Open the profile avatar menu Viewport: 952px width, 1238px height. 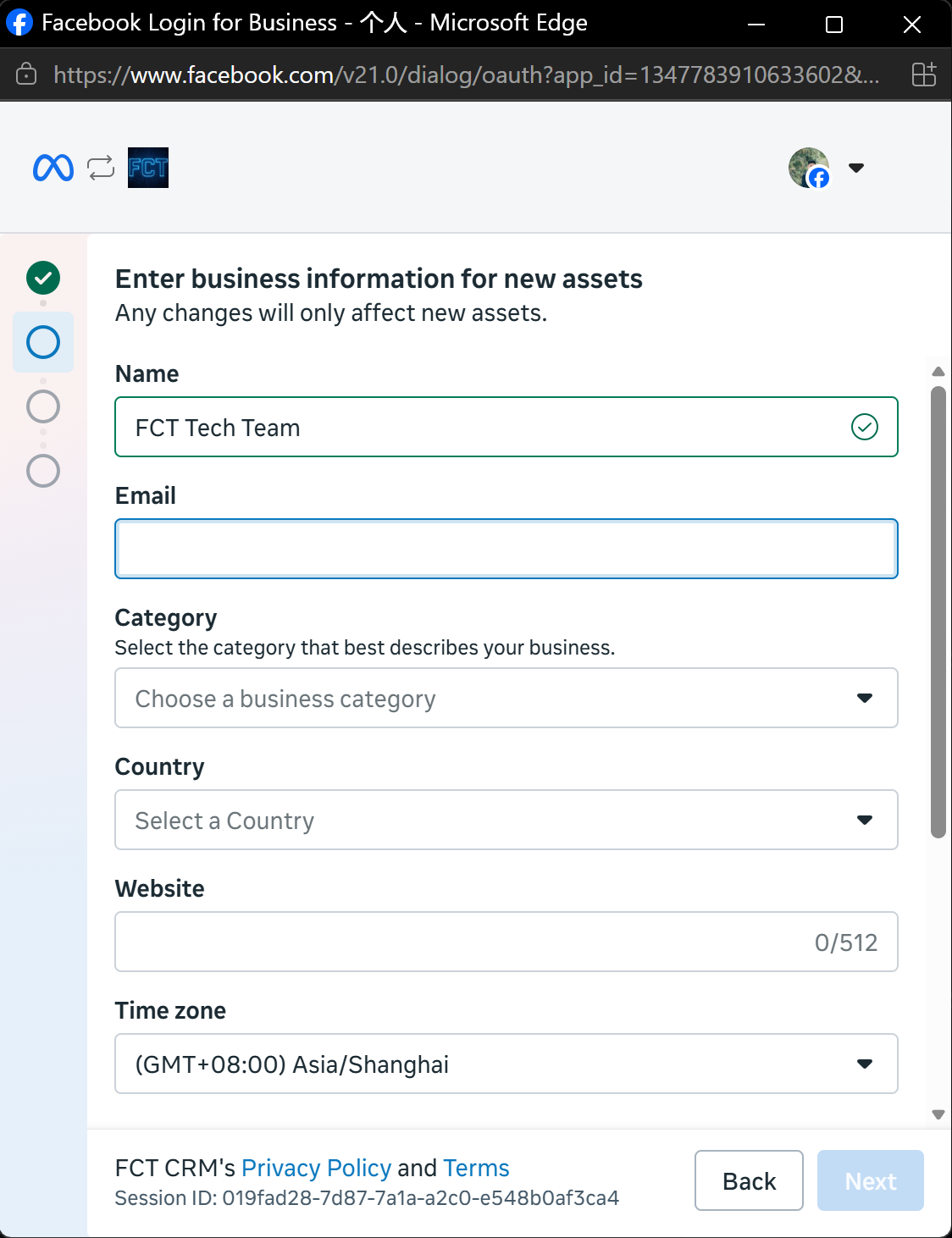[809, 168]
